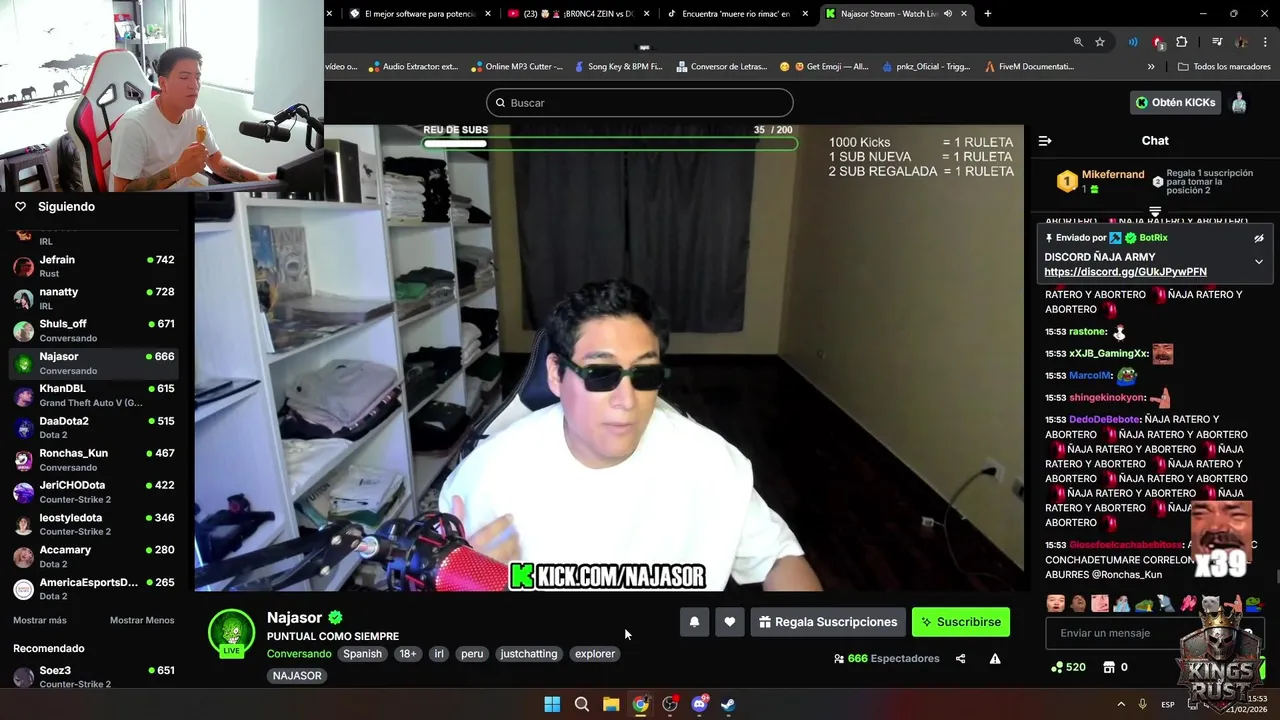
Task: Show more bookmarks with the double chevron
Action: coord(1151,67)
